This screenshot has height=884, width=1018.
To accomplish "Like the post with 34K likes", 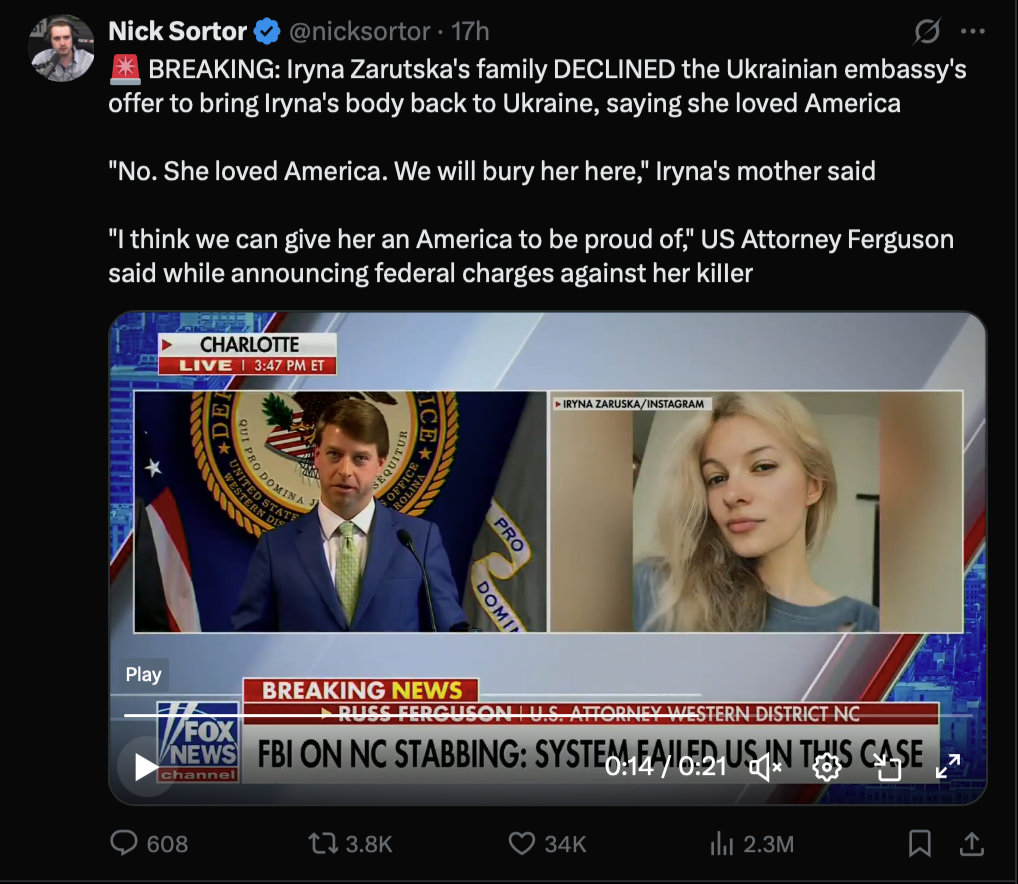I will click(522, 844).
